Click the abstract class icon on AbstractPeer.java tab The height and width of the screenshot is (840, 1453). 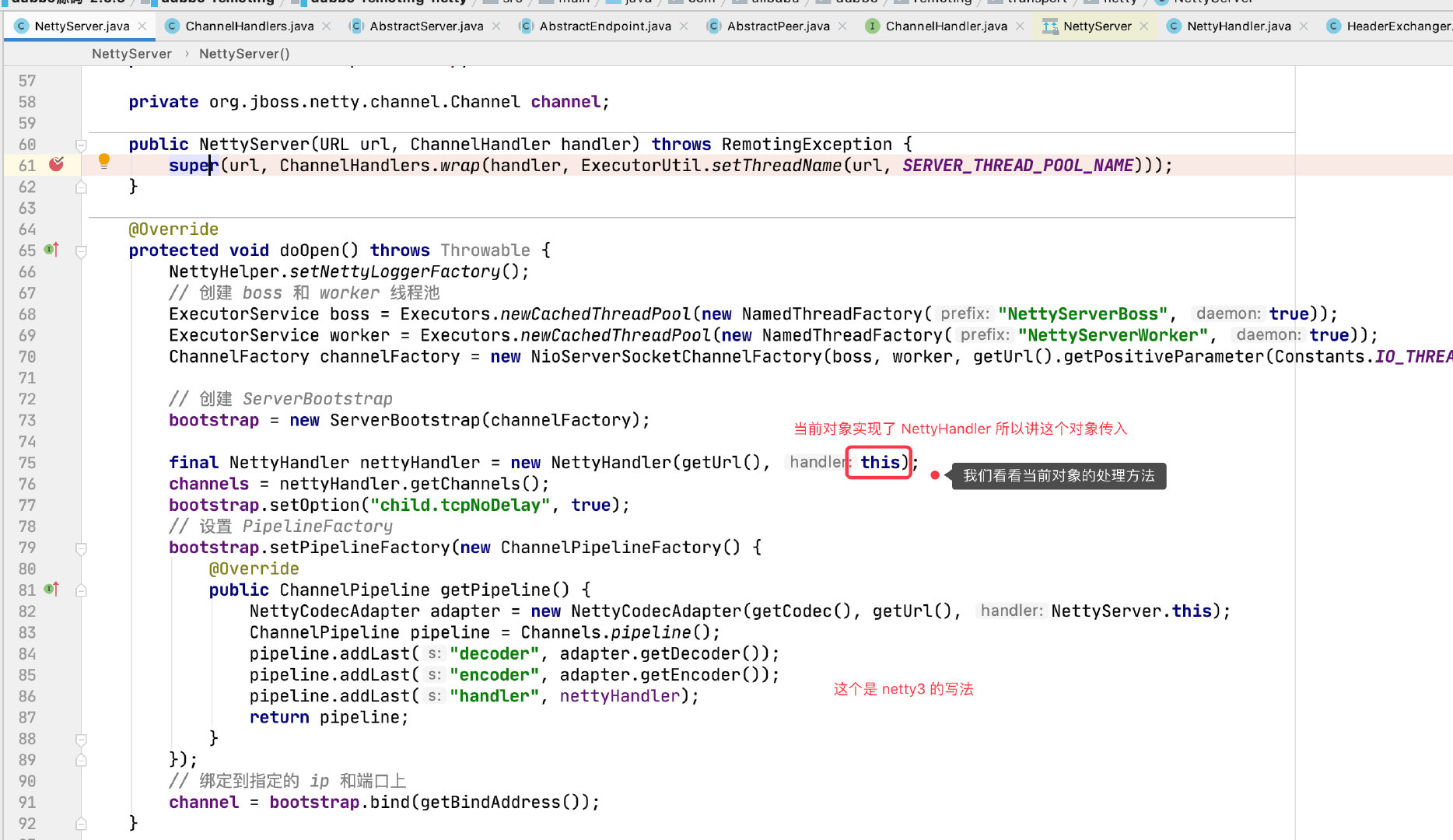pyautogui.click(x=713, y=26)
